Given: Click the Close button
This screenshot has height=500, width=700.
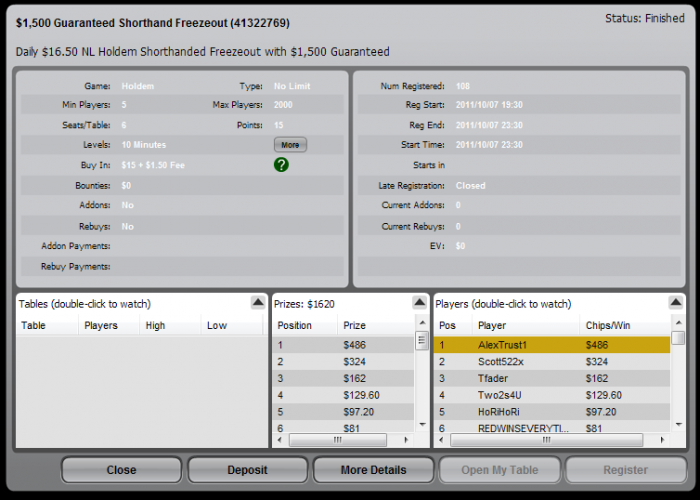Looking at the screenshot, I should coord(121,470).
